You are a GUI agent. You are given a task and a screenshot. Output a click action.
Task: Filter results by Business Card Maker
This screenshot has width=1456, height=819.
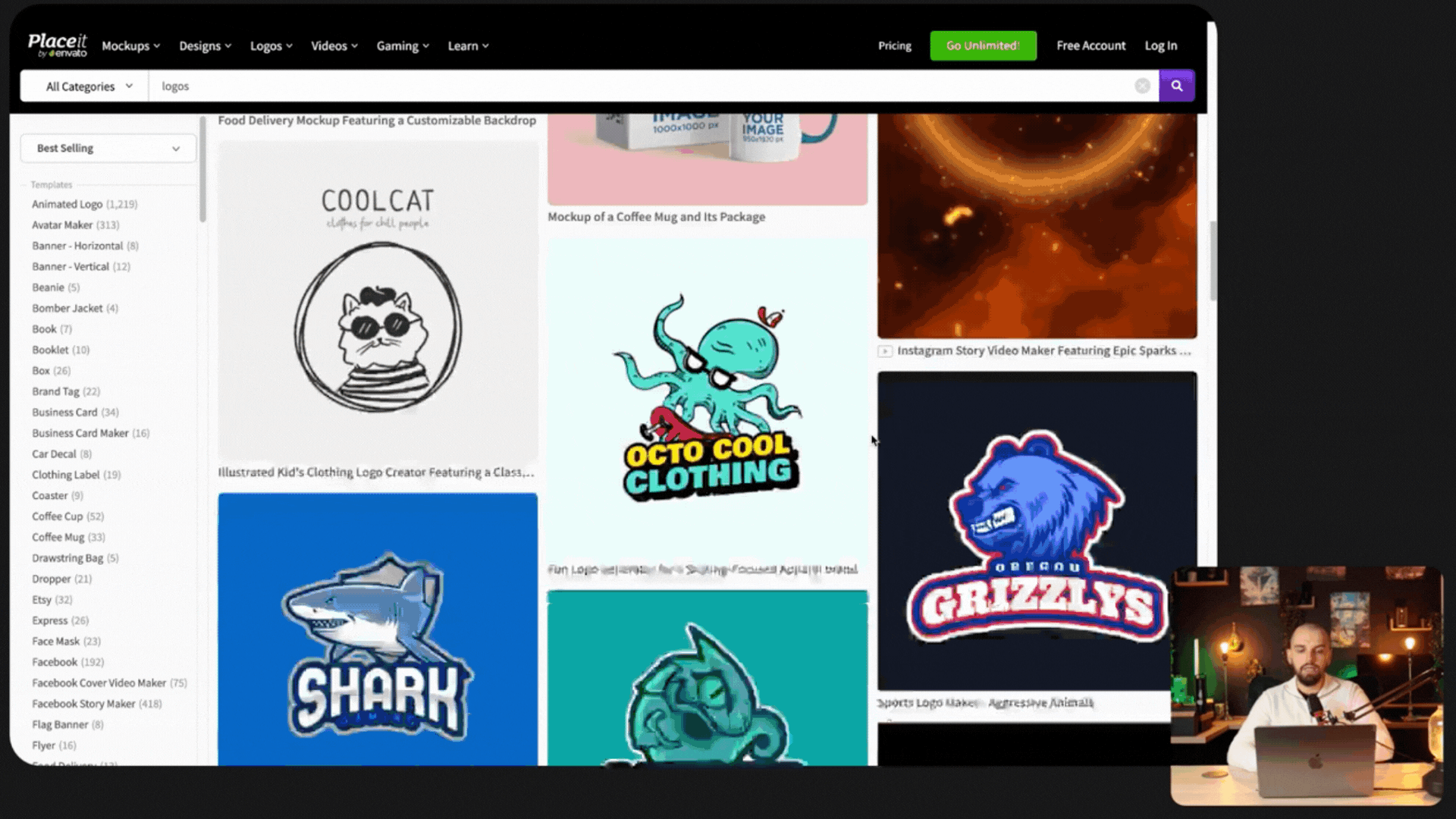(80, 433)
